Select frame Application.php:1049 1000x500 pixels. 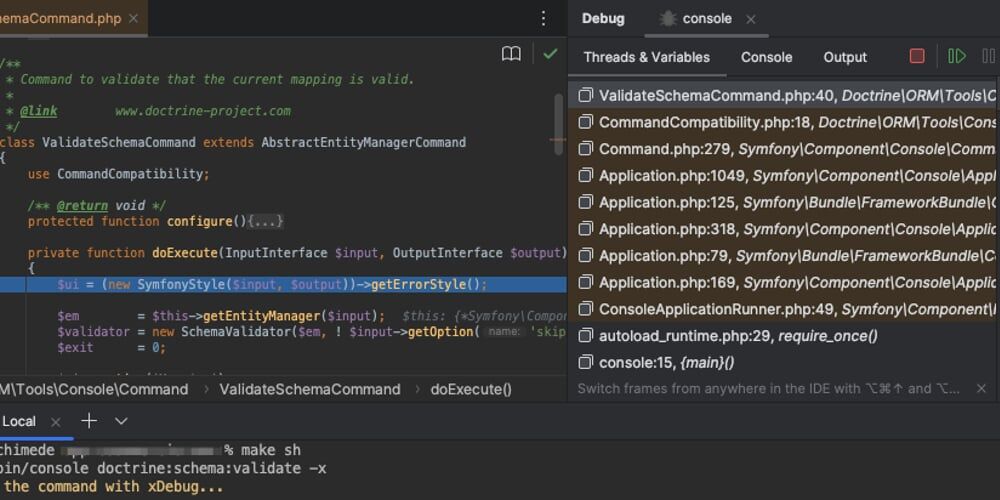[784, 176]
